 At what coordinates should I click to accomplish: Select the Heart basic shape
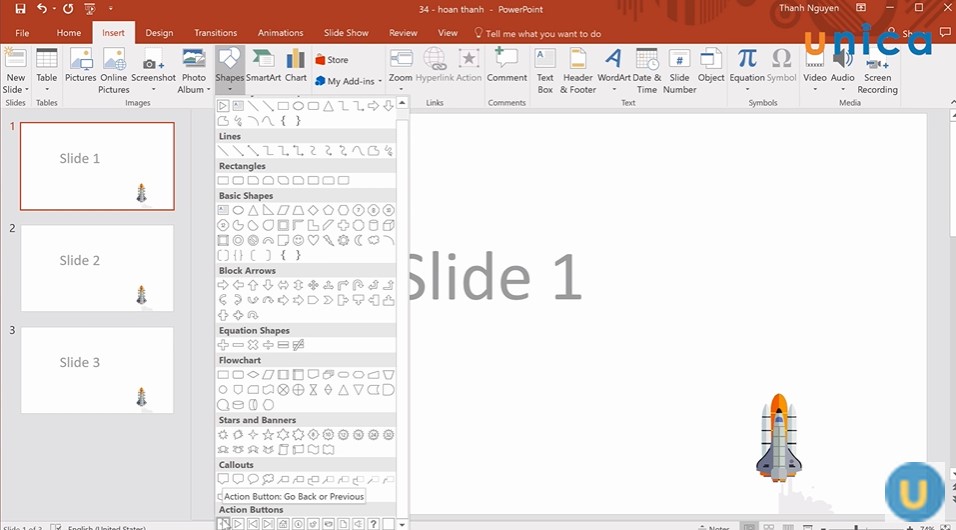(313, 240)
